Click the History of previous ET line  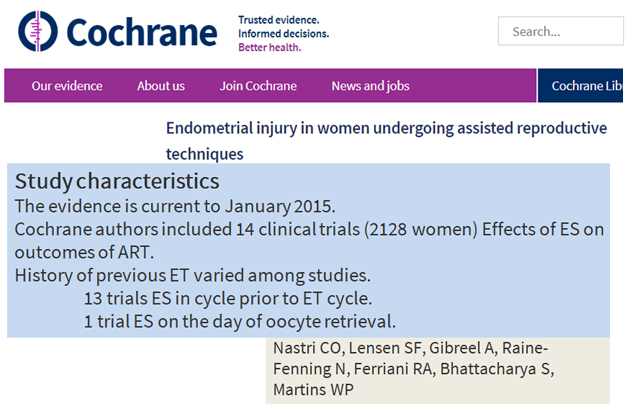[193, 275]
